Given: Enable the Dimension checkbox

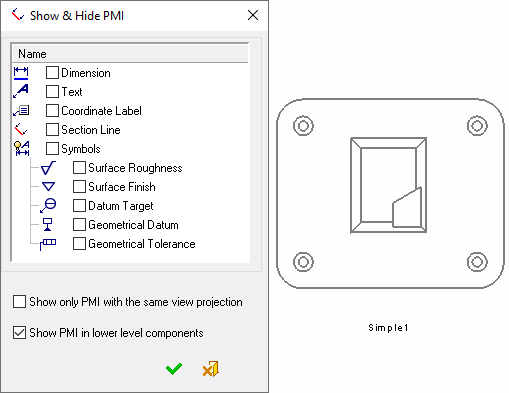Looking at the screenshot, I should click(x=52, y=73).
